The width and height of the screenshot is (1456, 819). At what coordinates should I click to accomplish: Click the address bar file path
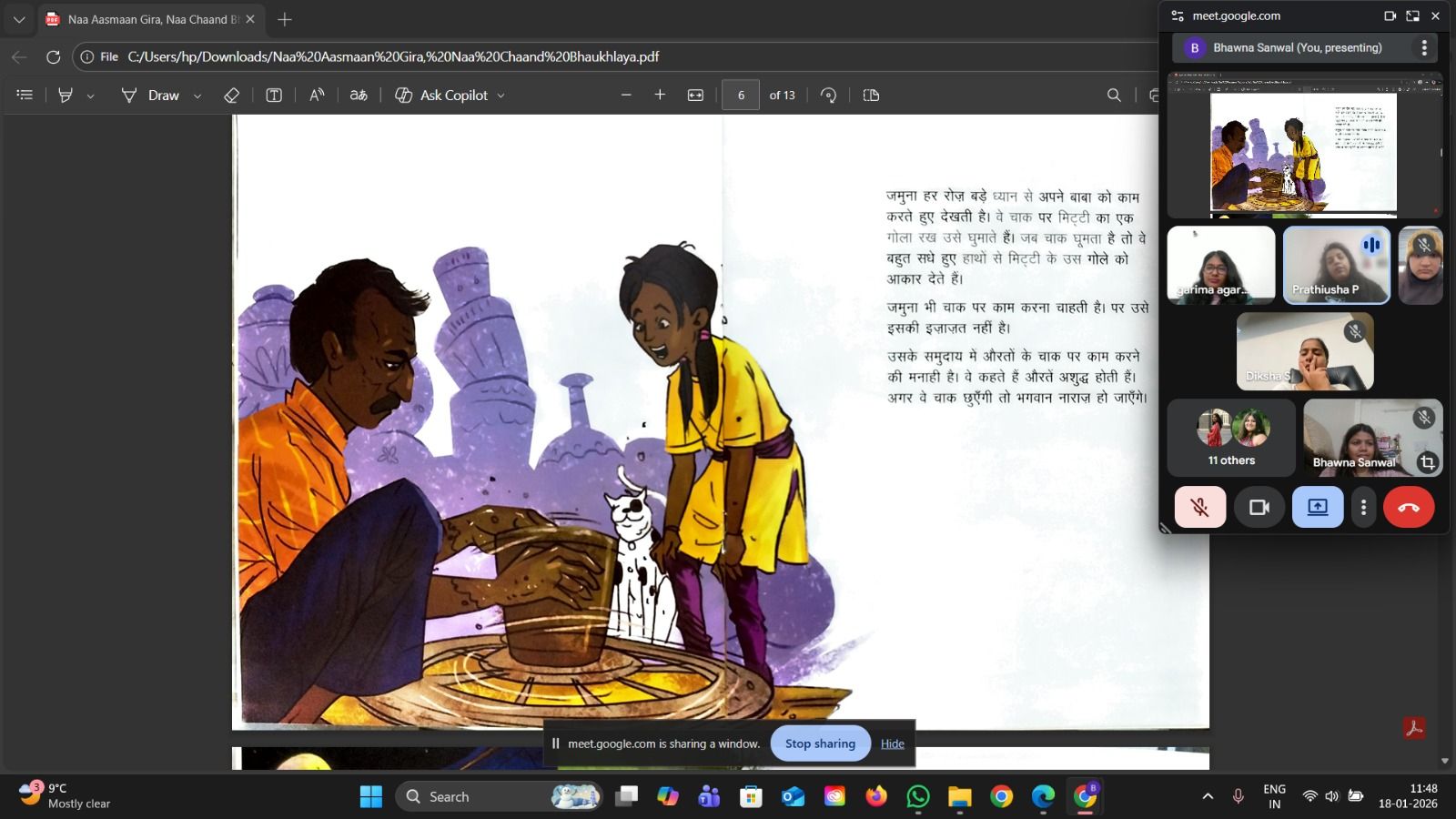[x=393, y=56]
